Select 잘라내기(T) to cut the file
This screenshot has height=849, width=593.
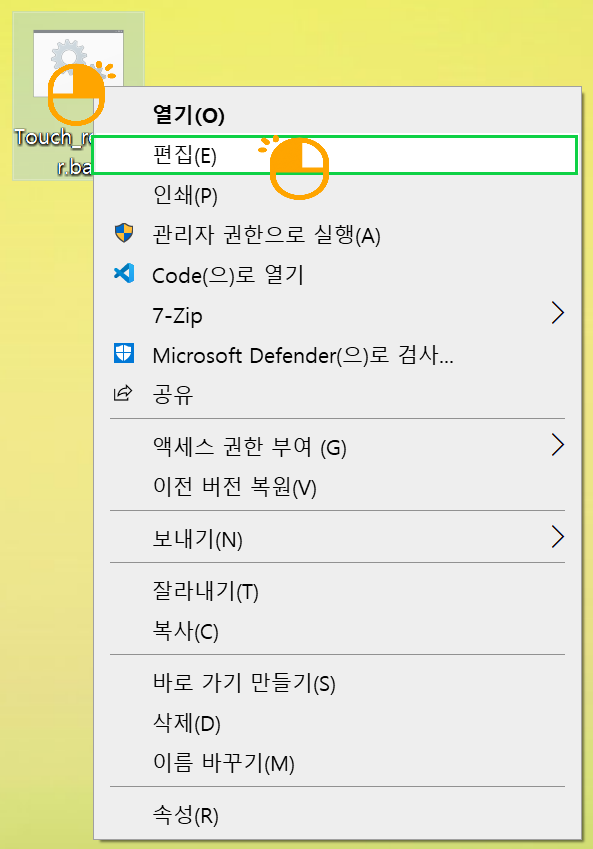[x=206, y=591]
